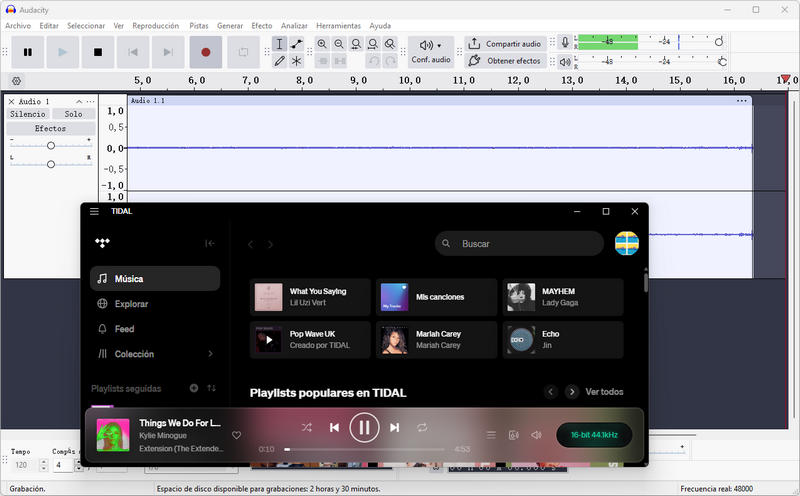Open the Editar menu
This screenshot has width=800, height=496.
[49, 26]
